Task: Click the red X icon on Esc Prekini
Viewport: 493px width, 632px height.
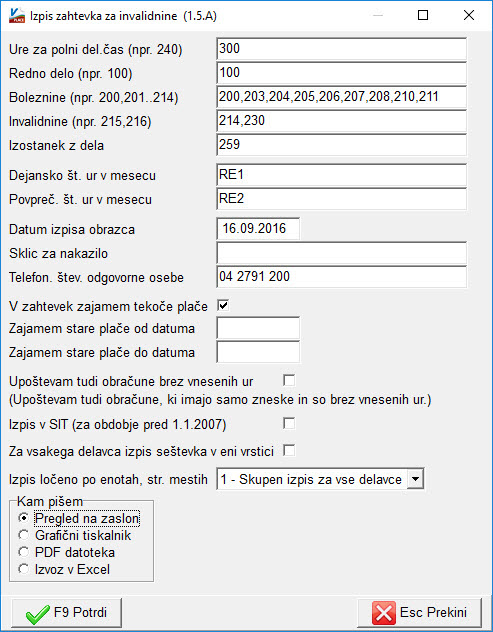Action: 384,613
